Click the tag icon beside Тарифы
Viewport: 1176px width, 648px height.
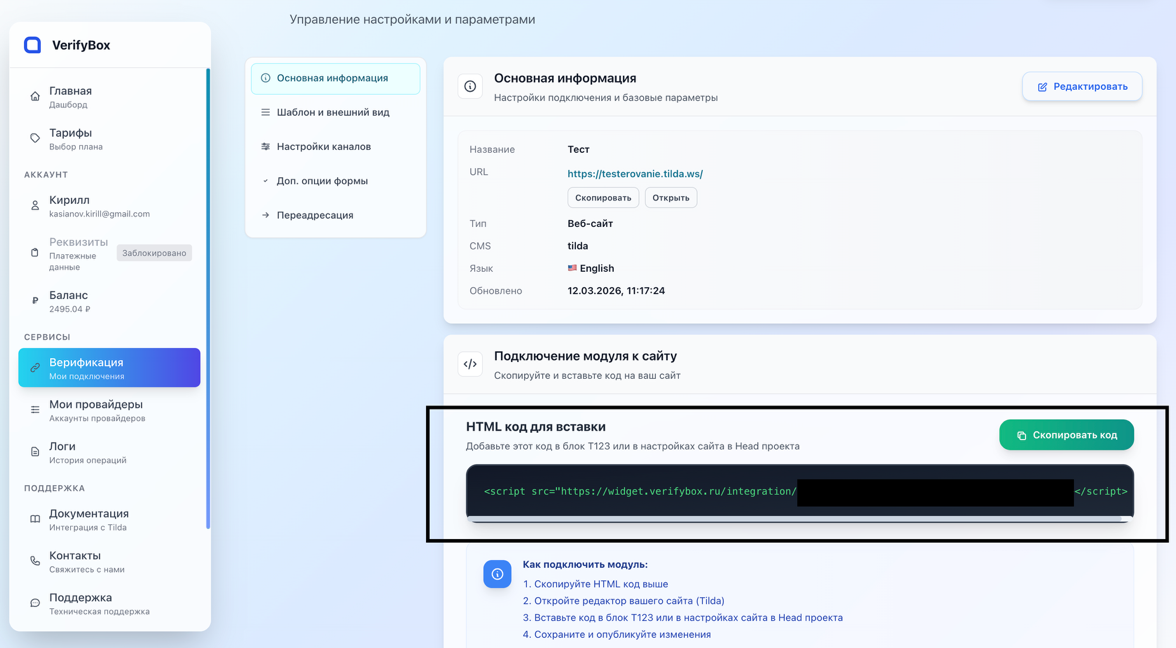click(x=34, y=138)
